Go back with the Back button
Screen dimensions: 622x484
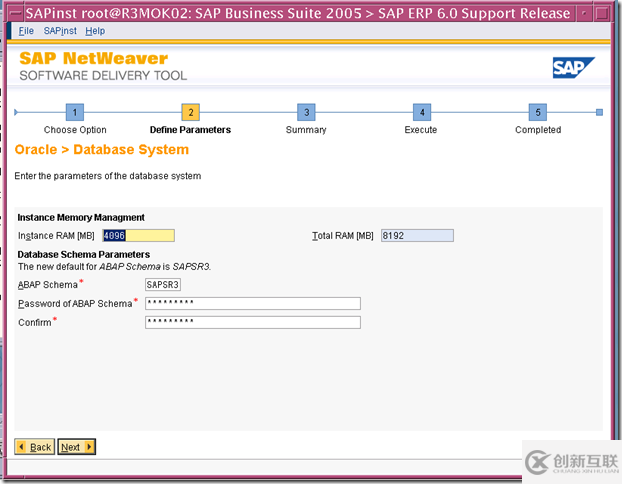[35, 447]
